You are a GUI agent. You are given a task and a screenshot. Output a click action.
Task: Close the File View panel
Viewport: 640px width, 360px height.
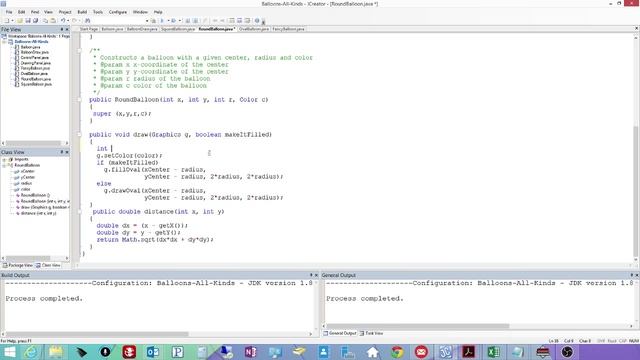67,29
